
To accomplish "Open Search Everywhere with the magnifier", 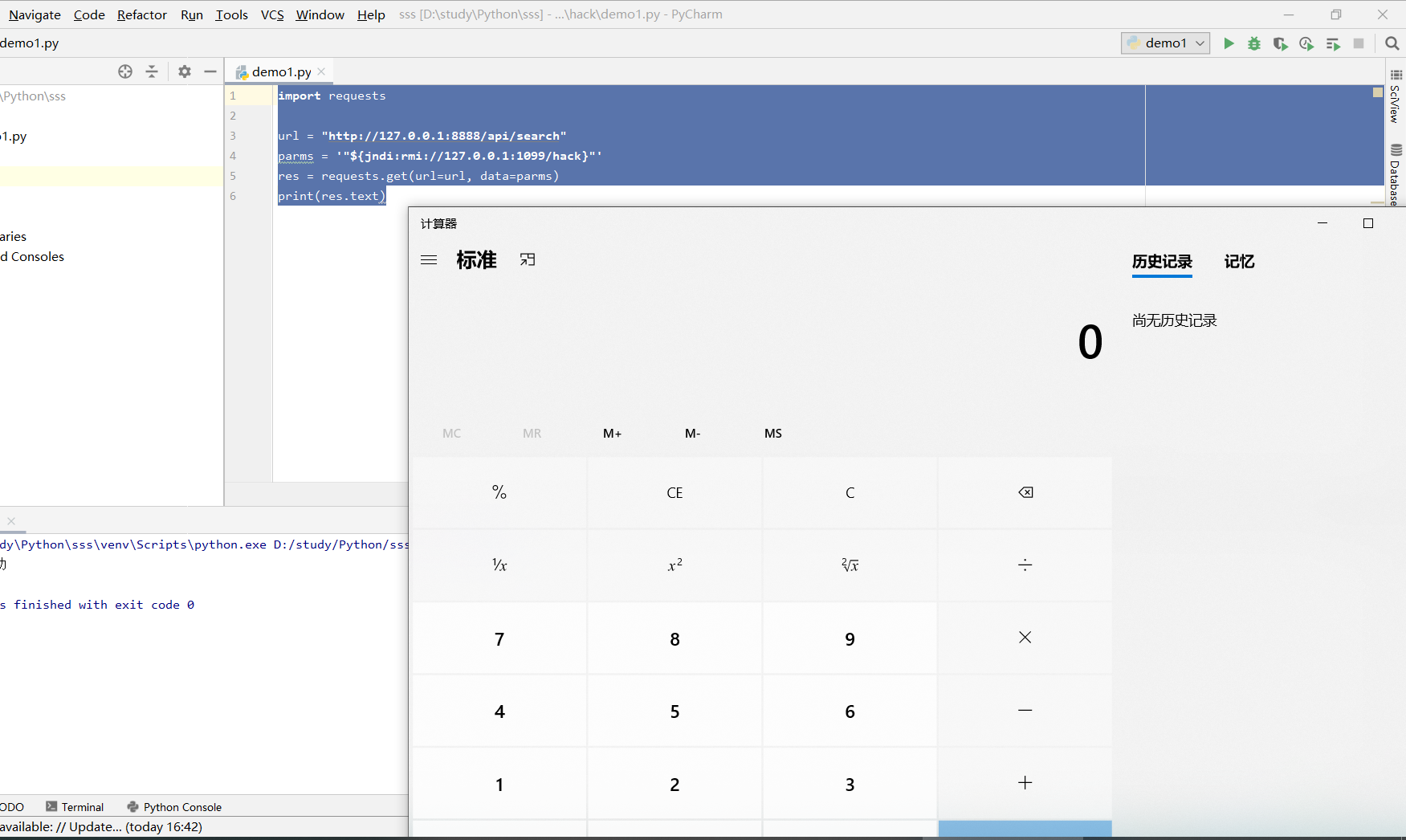I will pyautogui.click(x=1392, y=43).
